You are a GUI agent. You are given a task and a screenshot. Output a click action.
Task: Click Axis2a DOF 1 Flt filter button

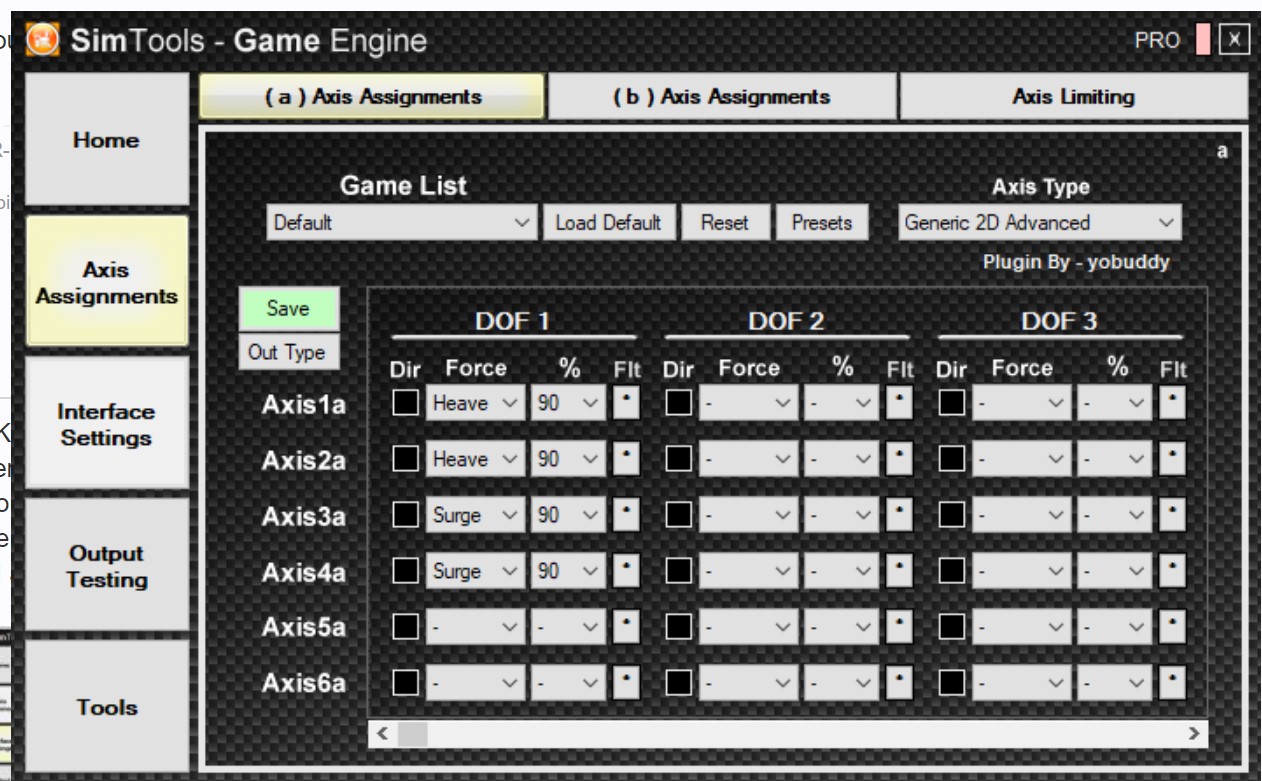pos(627,459)
